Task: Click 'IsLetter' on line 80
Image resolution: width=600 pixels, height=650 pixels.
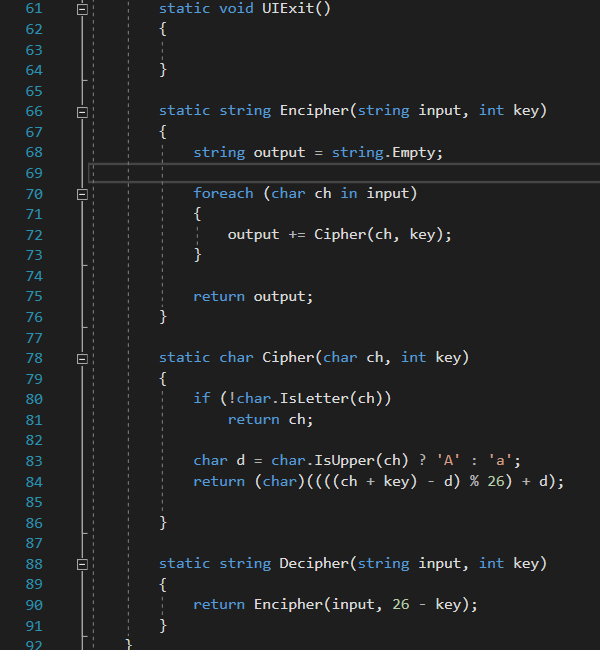Action: (x=314, y=398)
